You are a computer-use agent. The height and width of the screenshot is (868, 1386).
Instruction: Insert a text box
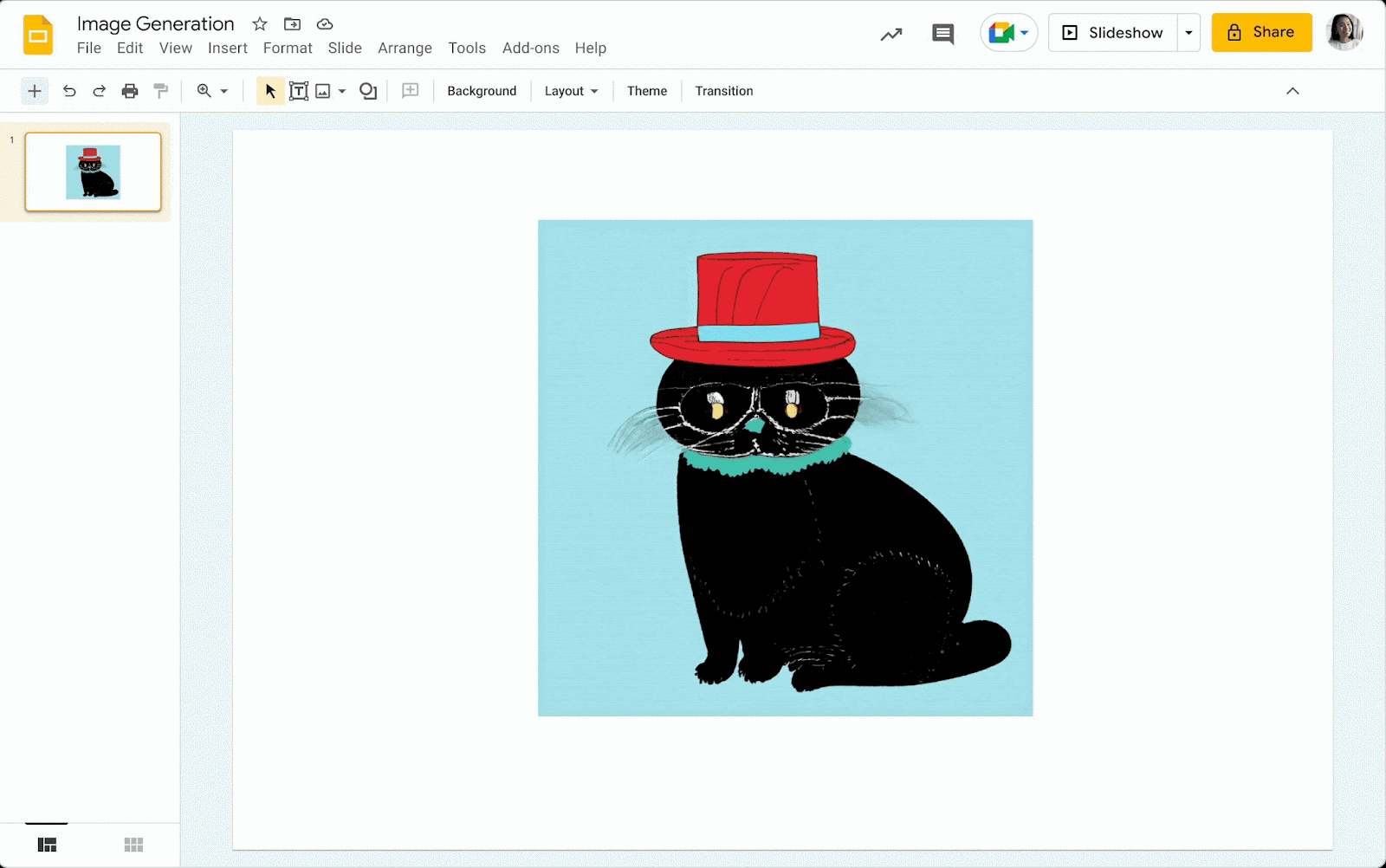pyautogui.click(x=299, y=90)
